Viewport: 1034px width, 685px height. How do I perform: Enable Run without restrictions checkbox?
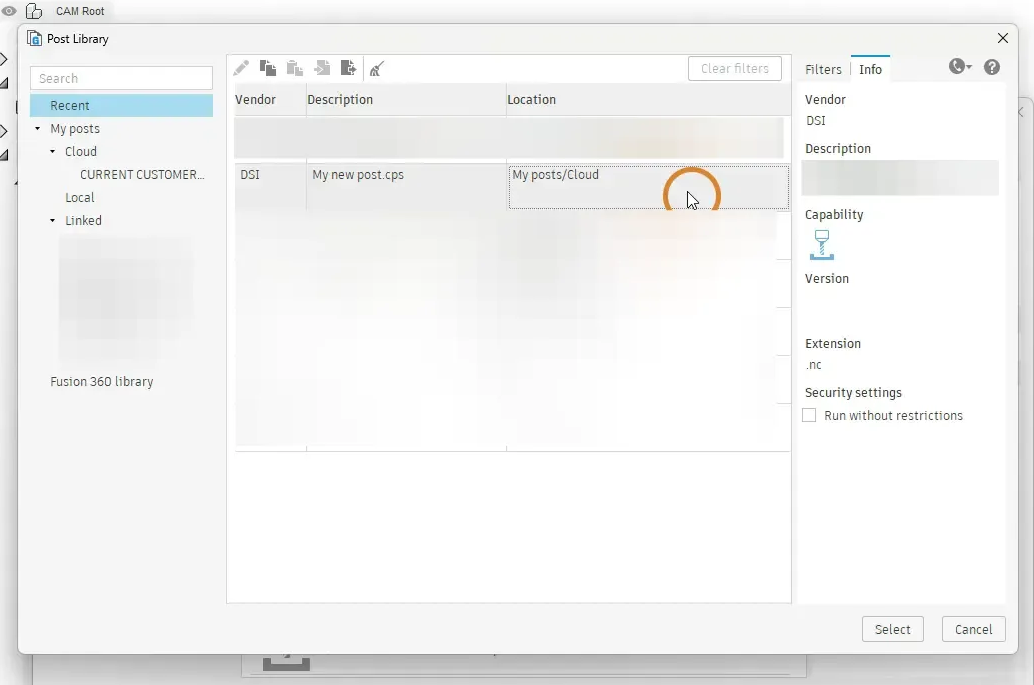(809, 415)
